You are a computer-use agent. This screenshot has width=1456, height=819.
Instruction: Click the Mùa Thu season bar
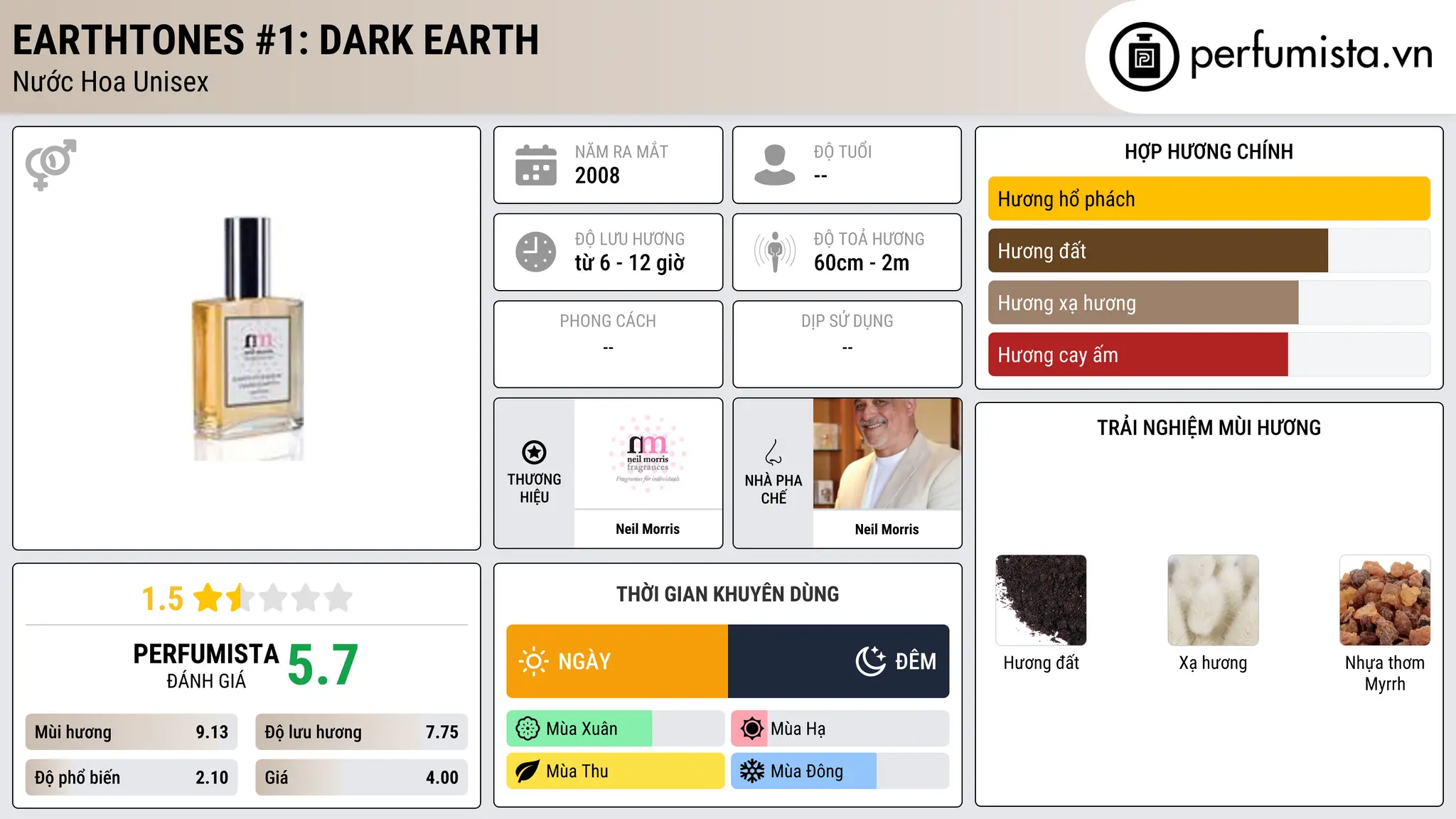(616, 771)
